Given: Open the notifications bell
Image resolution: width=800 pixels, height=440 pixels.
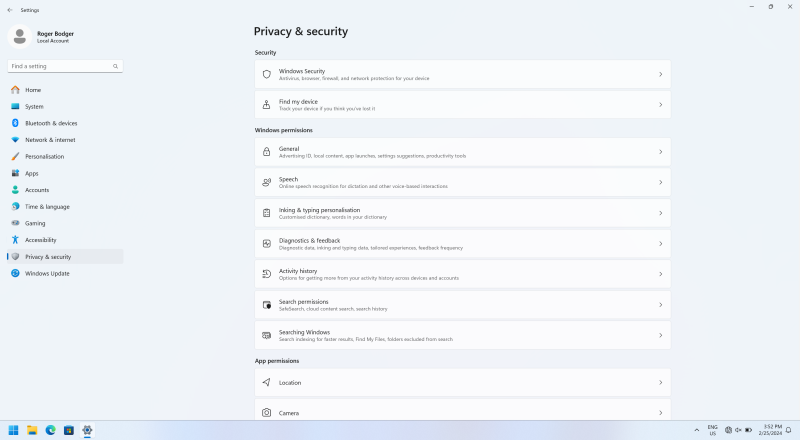Looking at the screenshot, I should 789,430.
